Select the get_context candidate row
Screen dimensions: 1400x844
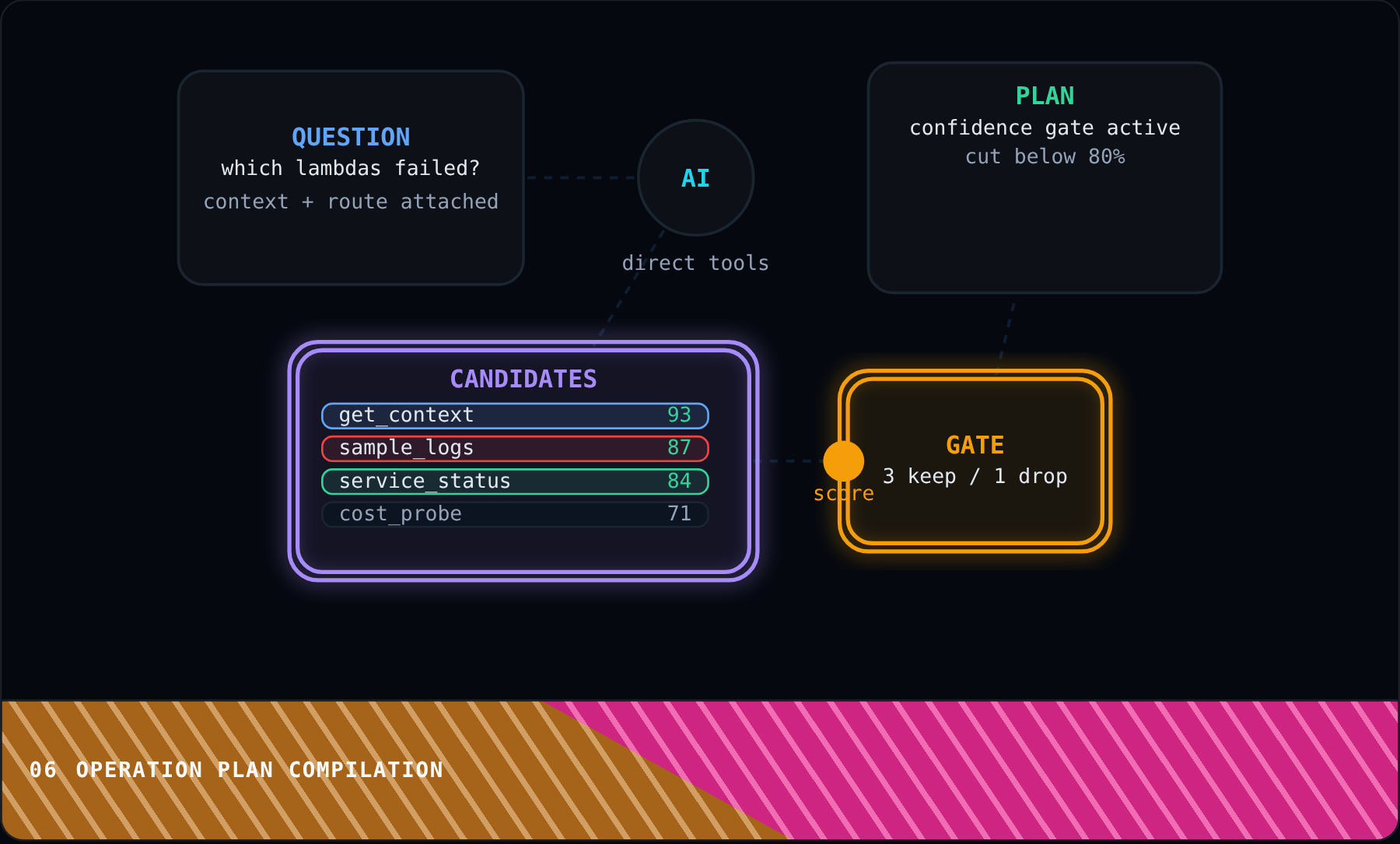click(x=515, y=415)
